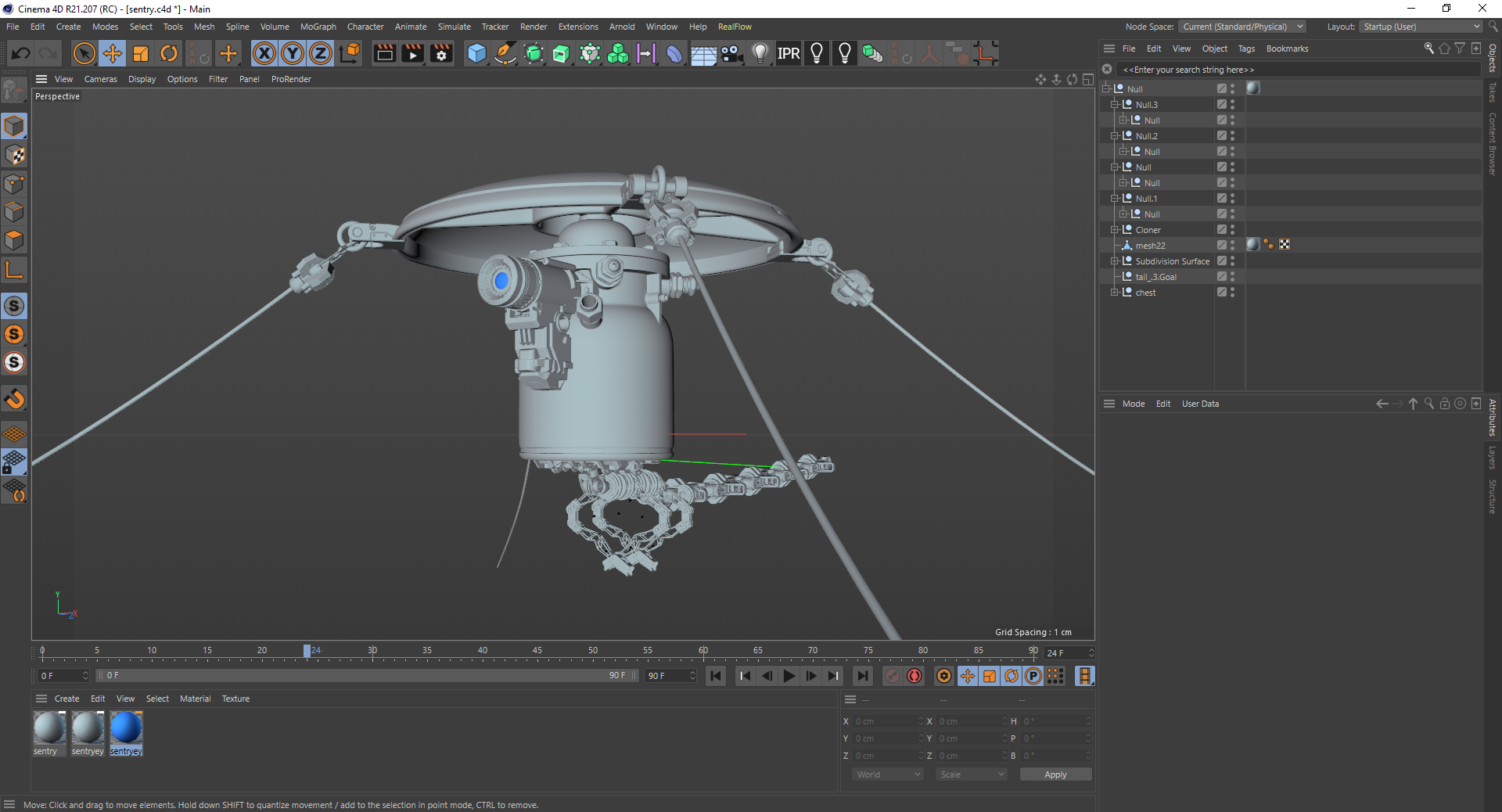1502x812 pixels.
Task: Click the Make Editable icon in left palette
Action: point(14,91)
